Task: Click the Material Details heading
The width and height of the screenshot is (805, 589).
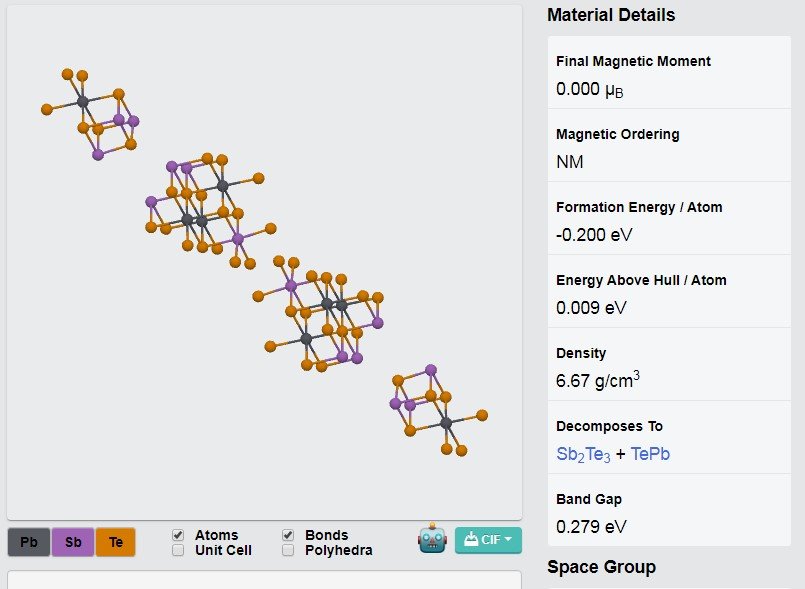Action: click(611, 15)
